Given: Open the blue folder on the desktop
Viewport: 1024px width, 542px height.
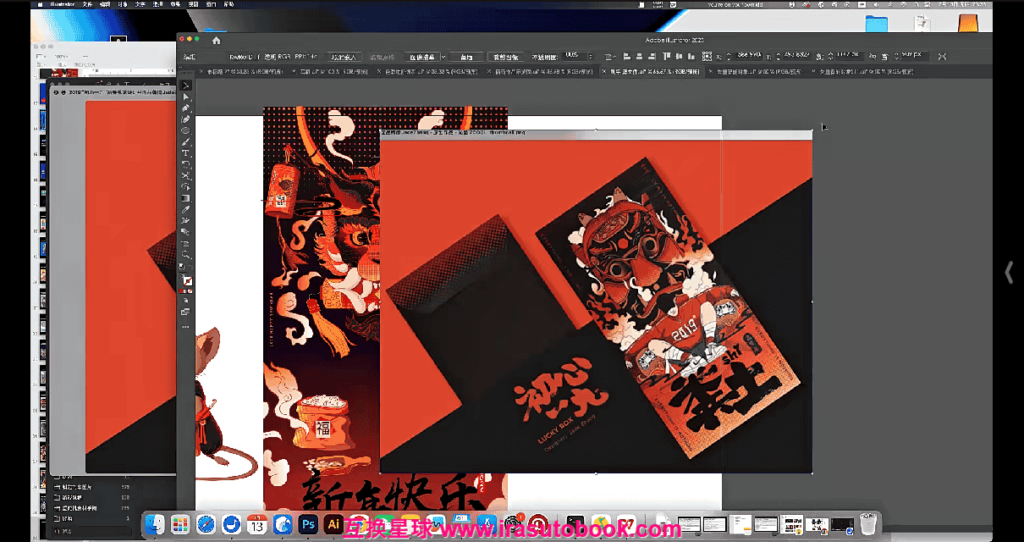Looking at the screenshot, I should 876,23.
